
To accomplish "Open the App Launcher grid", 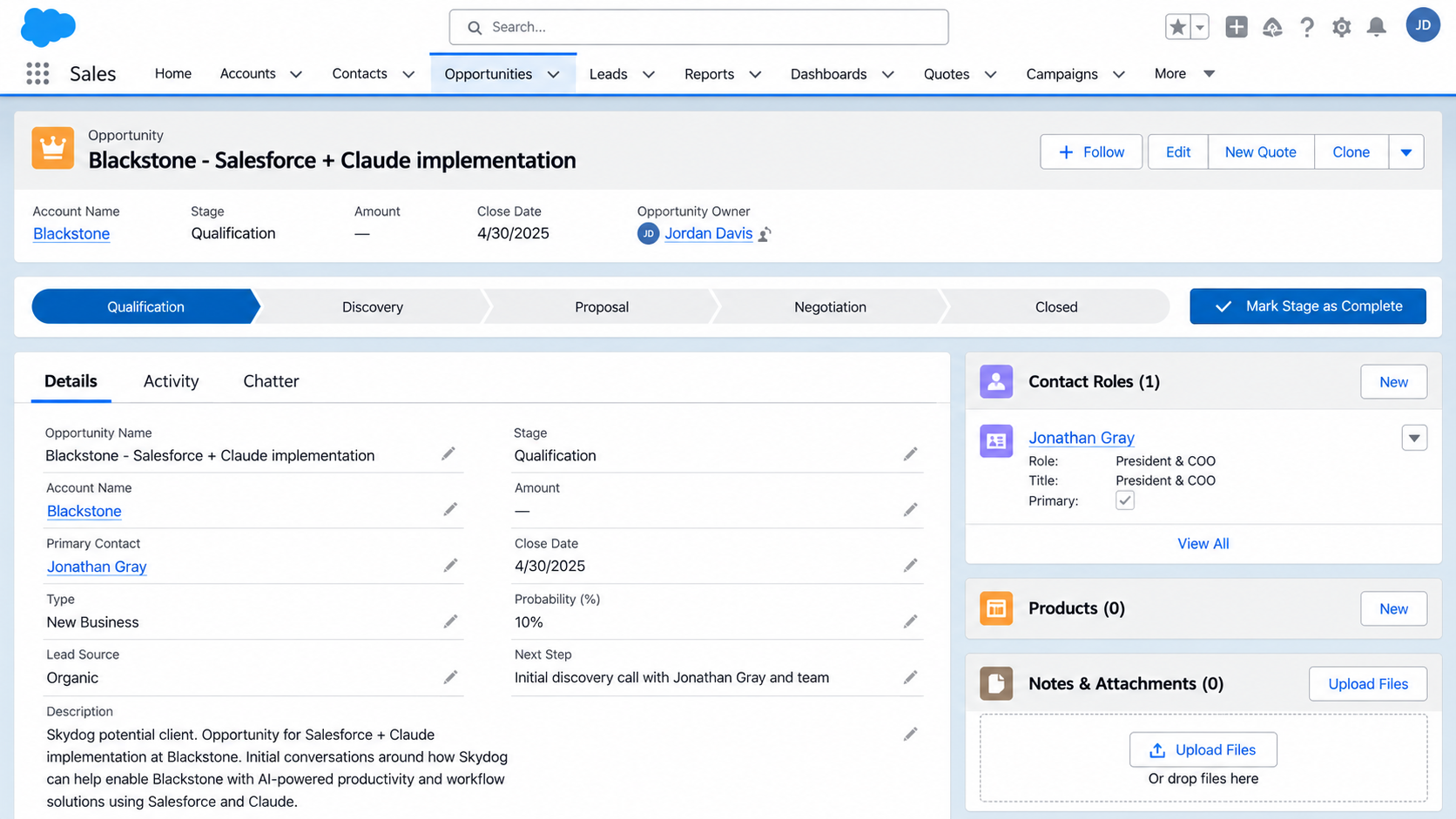I will point(37,74).
